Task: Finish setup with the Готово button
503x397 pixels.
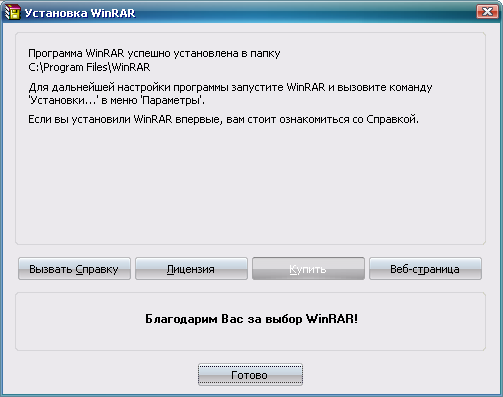Action: click(x=250, y=375)
